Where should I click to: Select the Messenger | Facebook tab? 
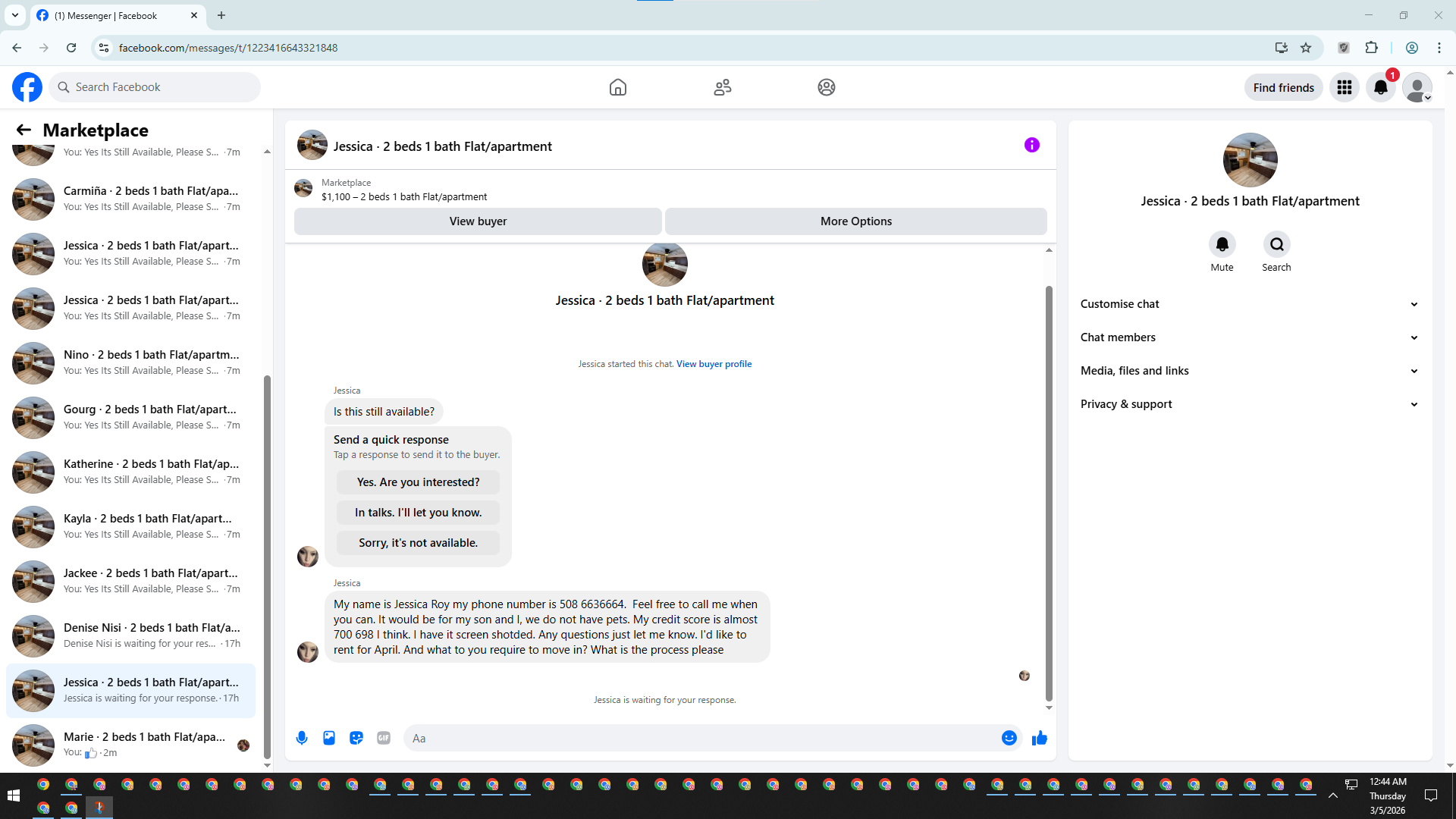pos(118,15)
